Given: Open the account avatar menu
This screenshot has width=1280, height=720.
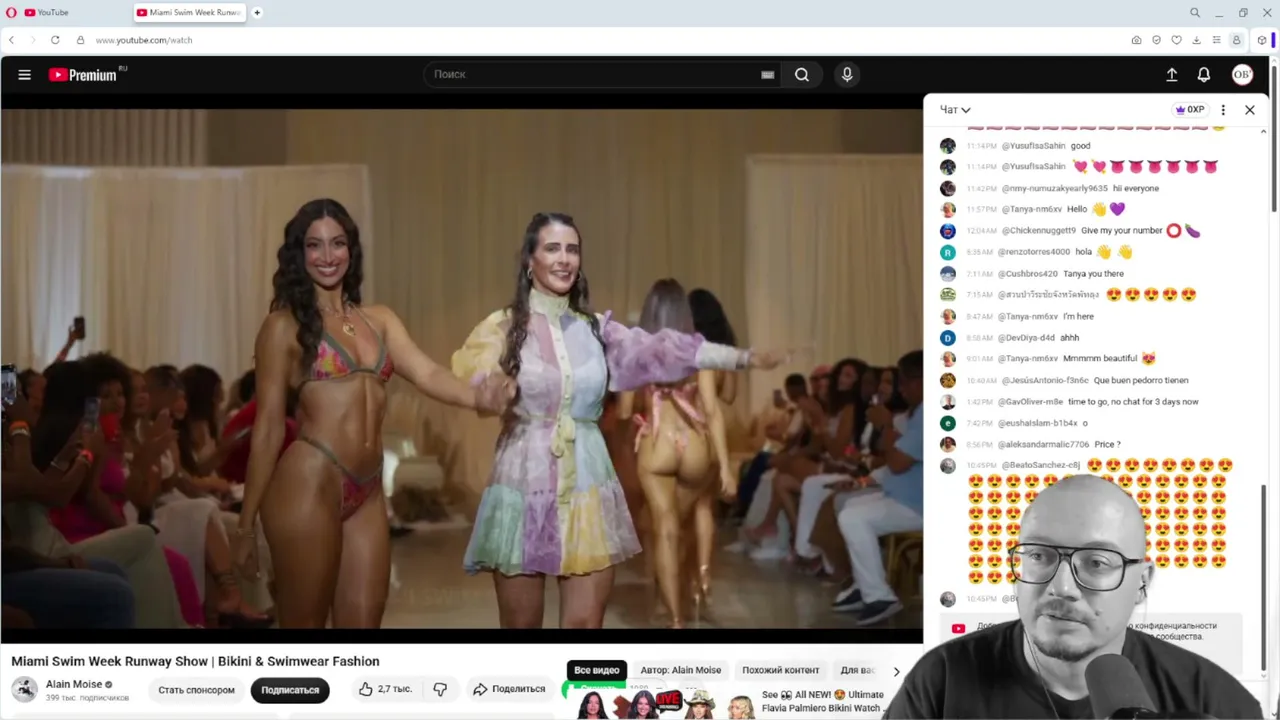Looking at the screenshot, I should coord(1242,74).
